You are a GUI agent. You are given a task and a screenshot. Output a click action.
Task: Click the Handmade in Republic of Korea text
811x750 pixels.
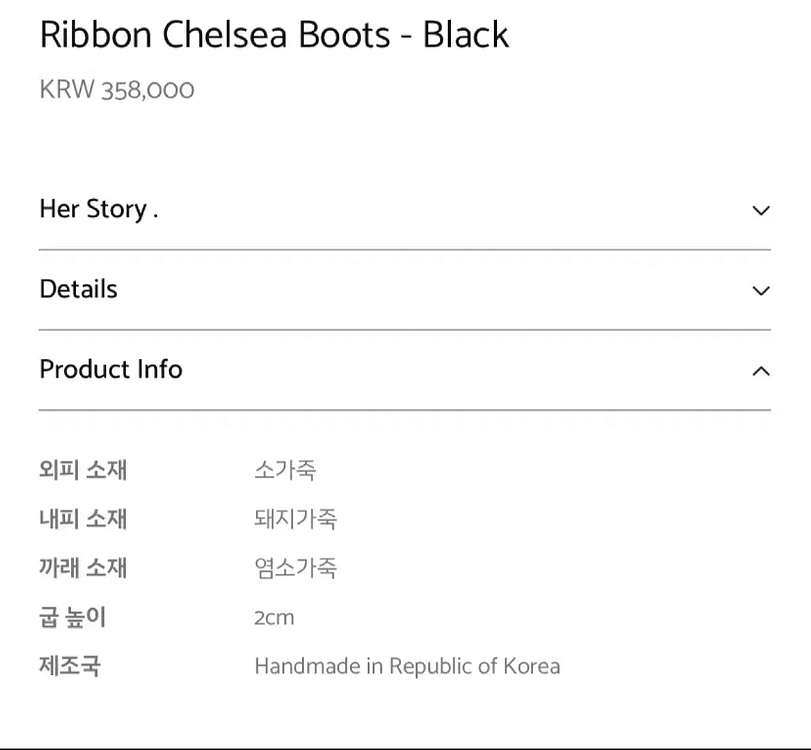tap(407, 666)
